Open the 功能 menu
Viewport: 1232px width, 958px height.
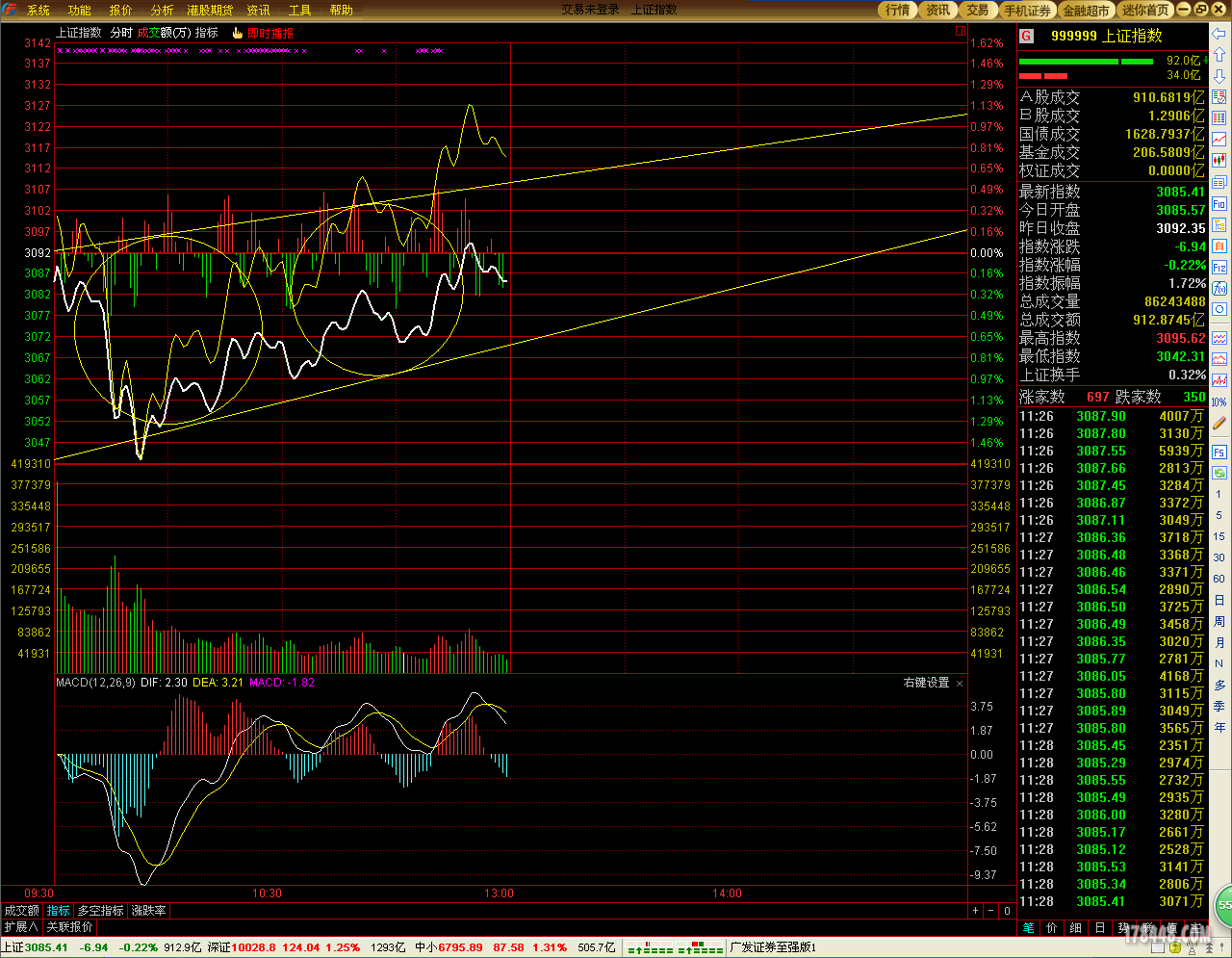80,10
